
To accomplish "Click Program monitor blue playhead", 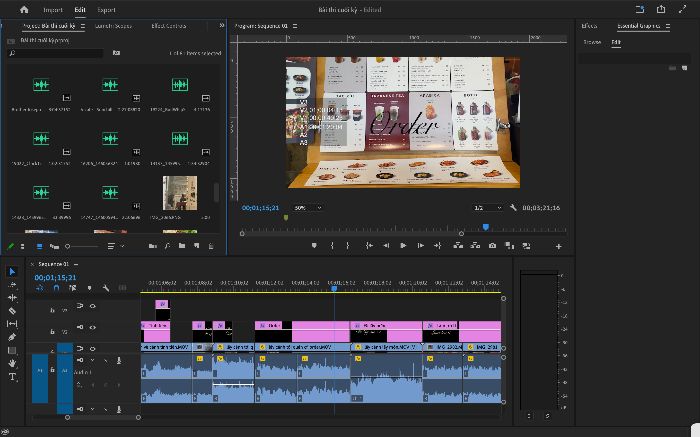I will (x=486, y=227).
